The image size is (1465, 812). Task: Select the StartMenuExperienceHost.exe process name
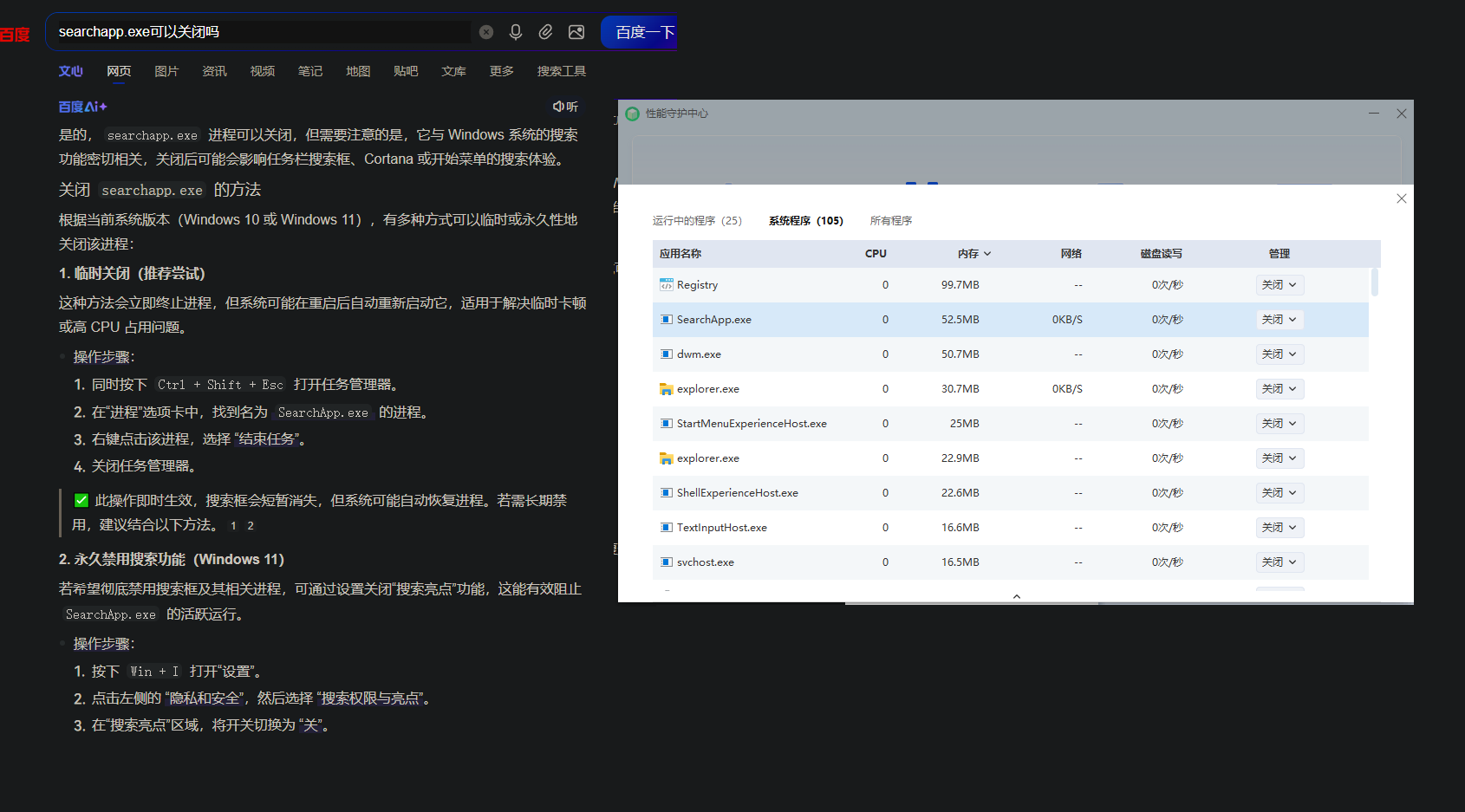[x=752, y=424]
